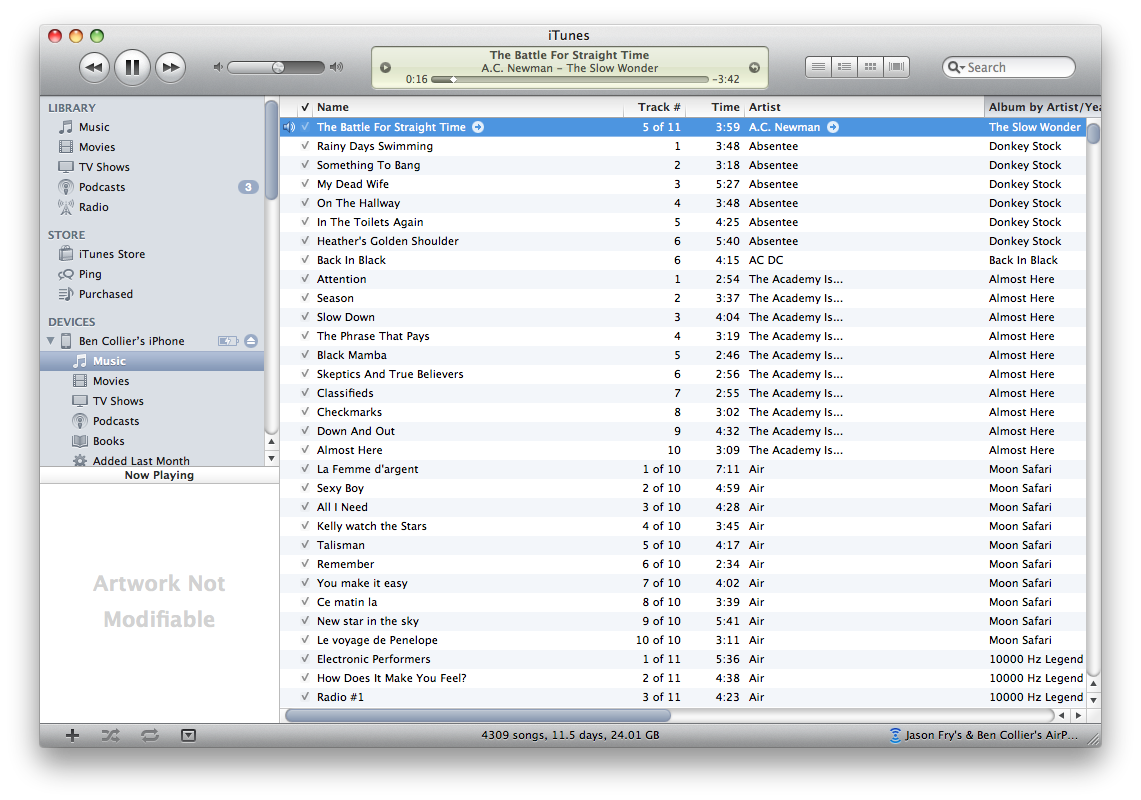This screenshot has width=1141, height=800.
Task: Switch to list view
Action: (x=818, y=67)
